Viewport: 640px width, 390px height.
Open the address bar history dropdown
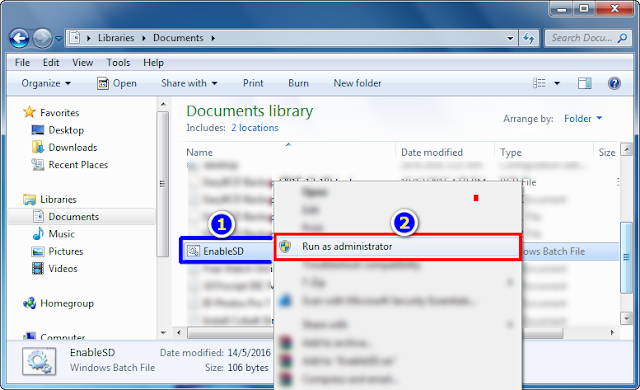510,38
